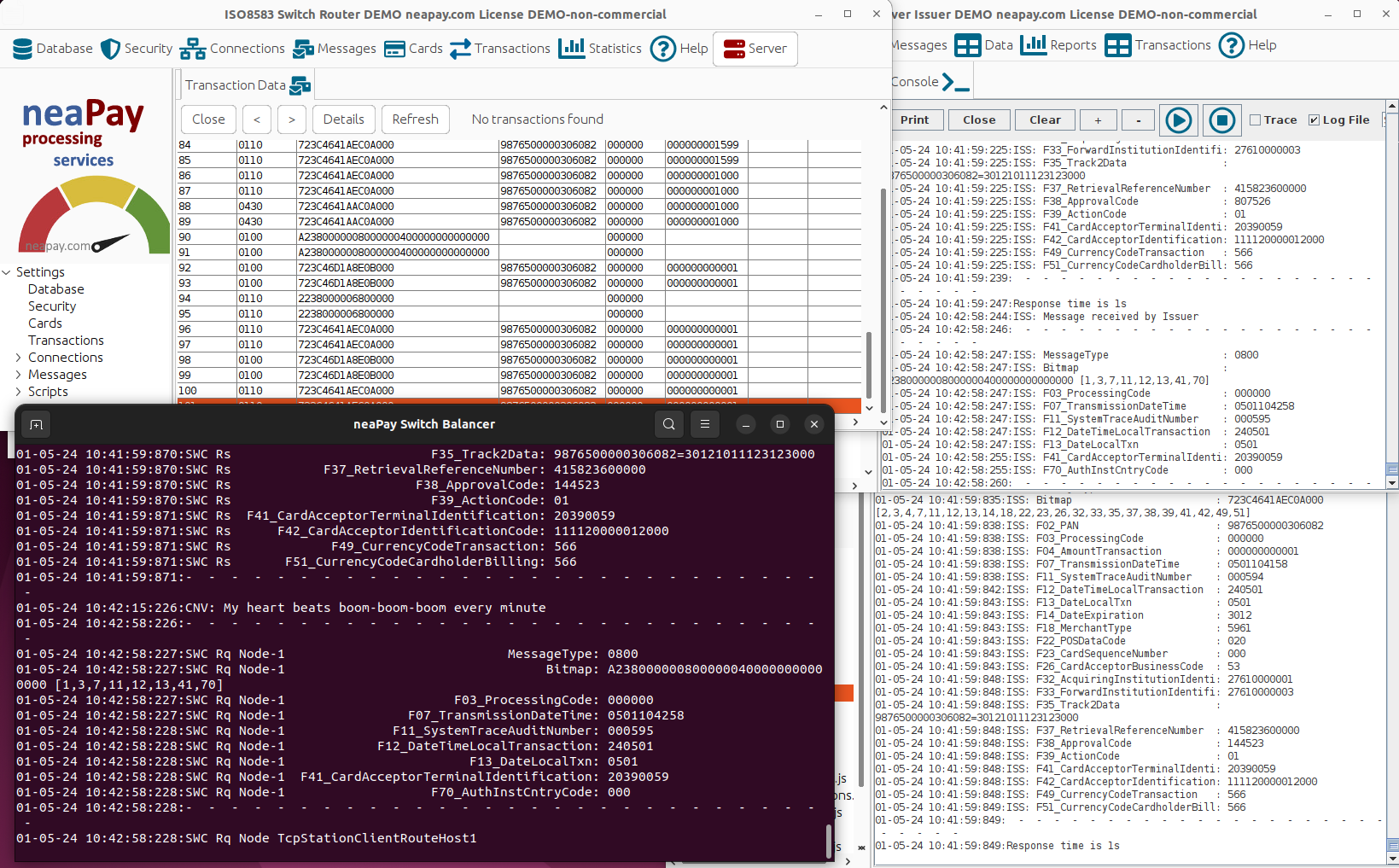Viewport: 1399px width, 868px height.
Task: Open Help in the Switch Router window
Action: 679,49
